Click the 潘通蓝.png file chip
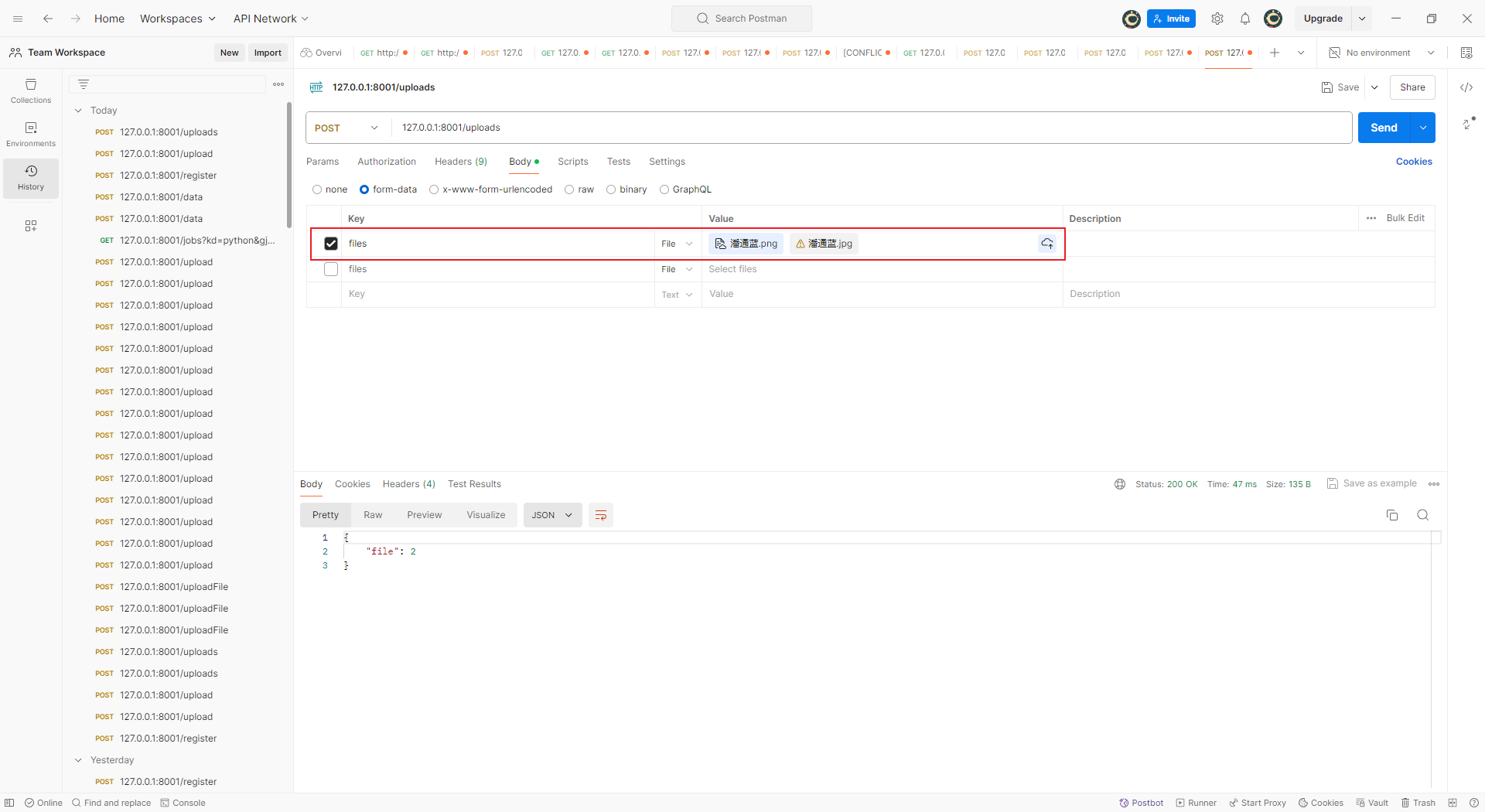 [x=746, y=244]
